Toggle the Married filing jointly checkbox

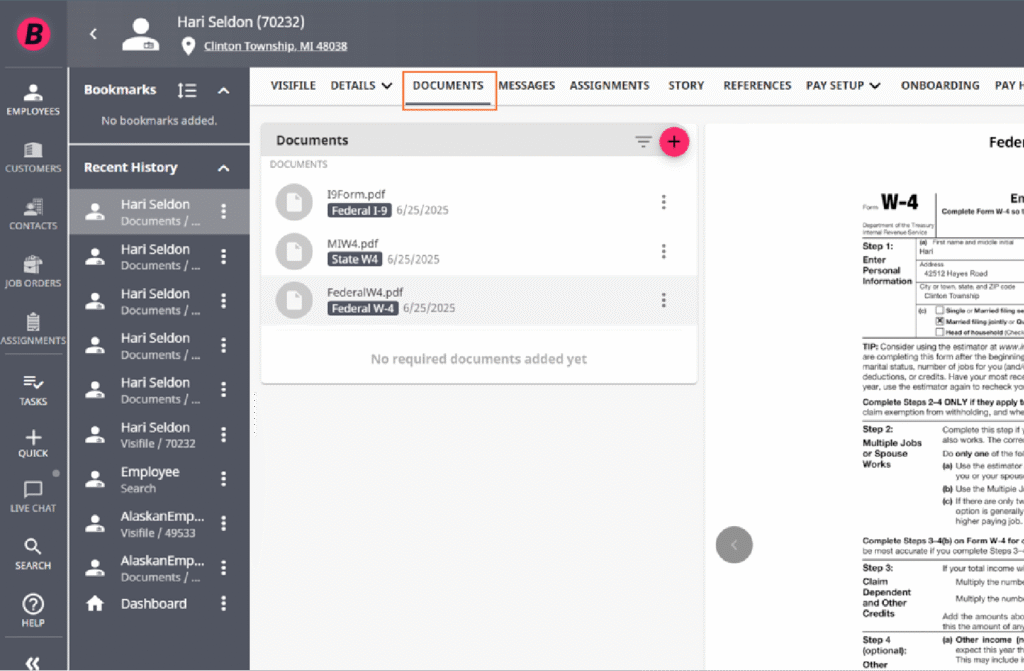[x=939, y=322]
